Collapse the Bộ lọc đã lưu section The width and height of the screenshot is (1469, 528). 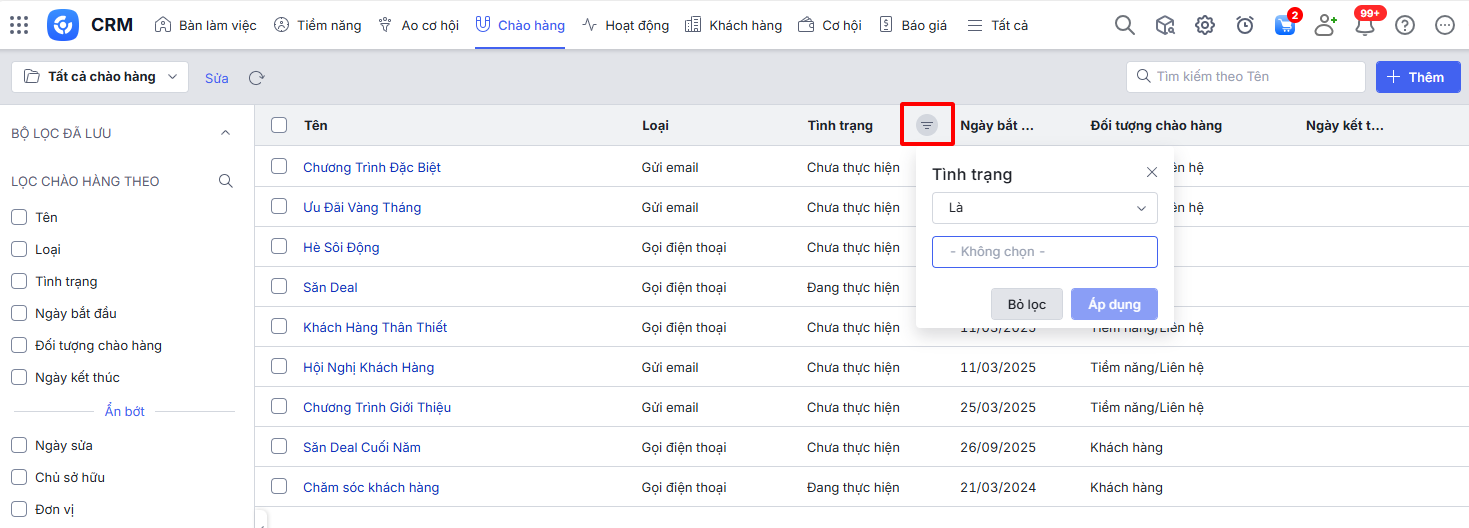(225, 133)
